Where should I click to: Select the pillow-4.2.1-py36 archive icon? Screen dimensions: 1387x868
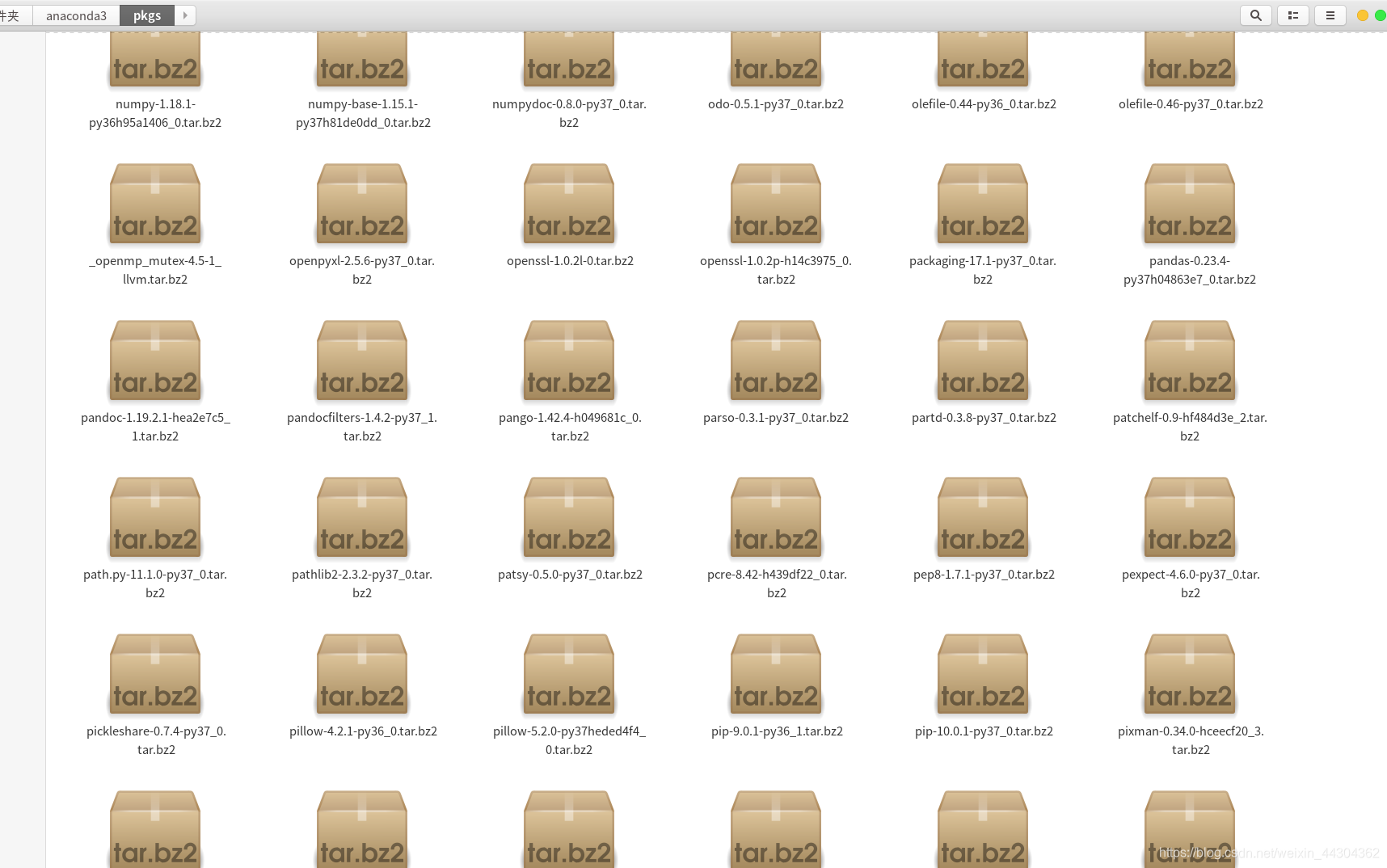[362, 674]
